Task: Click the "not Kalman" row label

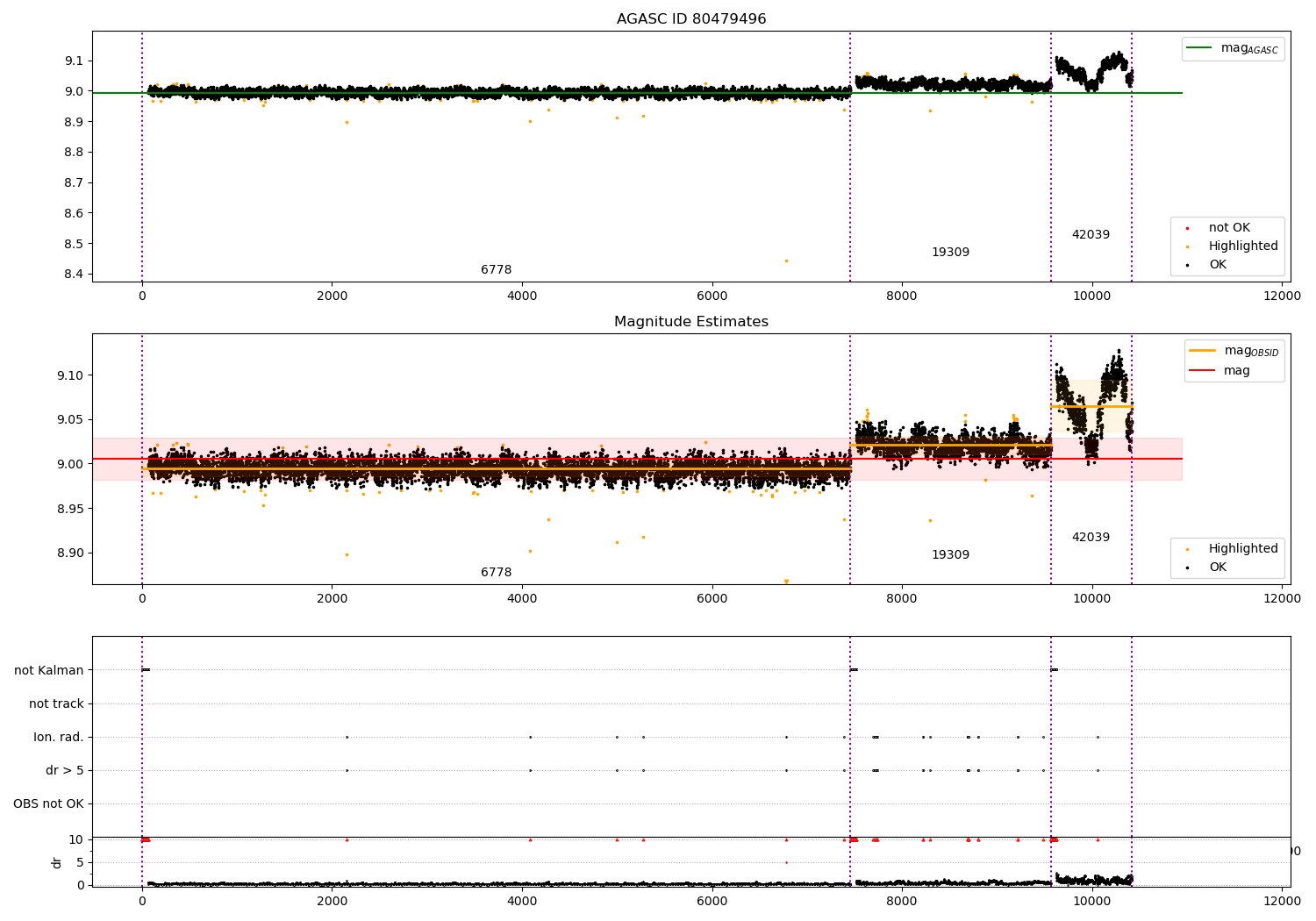Action: pos(49,671)
